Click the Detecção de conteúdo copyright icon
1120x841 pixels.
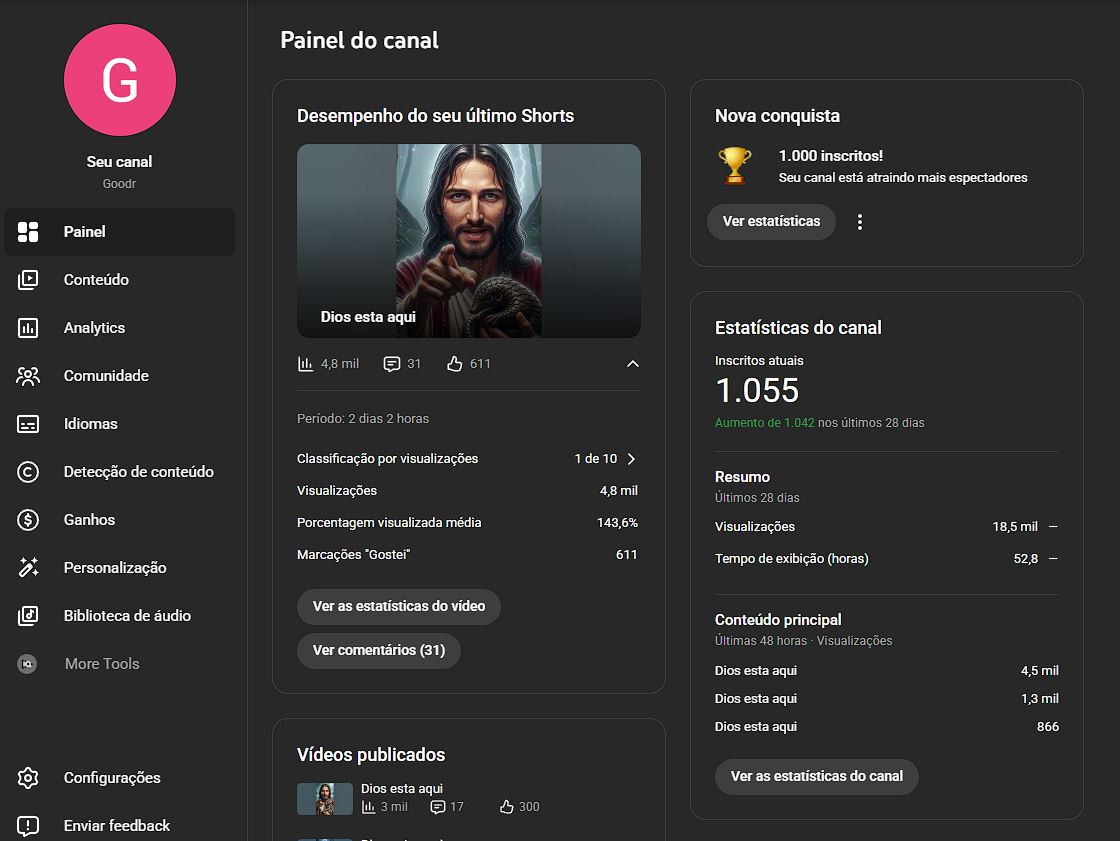(28, 472)
